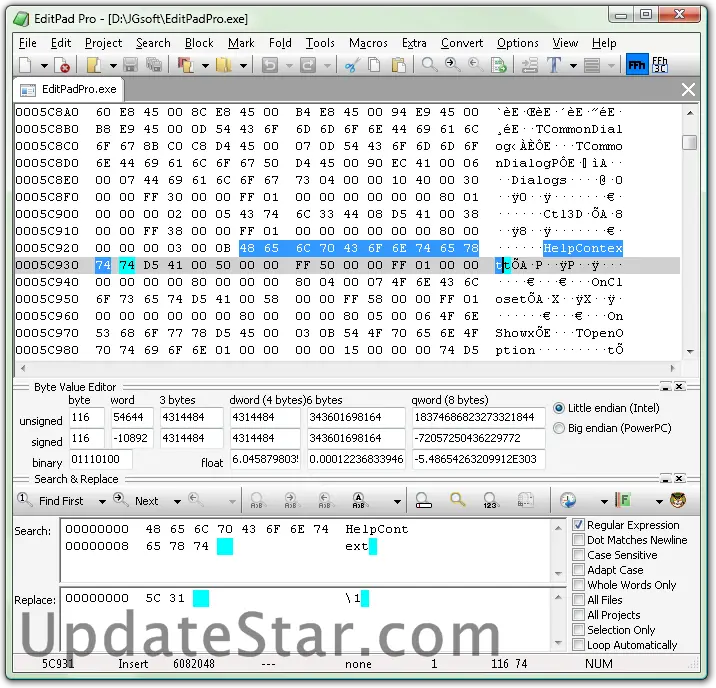Uncheck the Regular Expression checkbox

578,525
